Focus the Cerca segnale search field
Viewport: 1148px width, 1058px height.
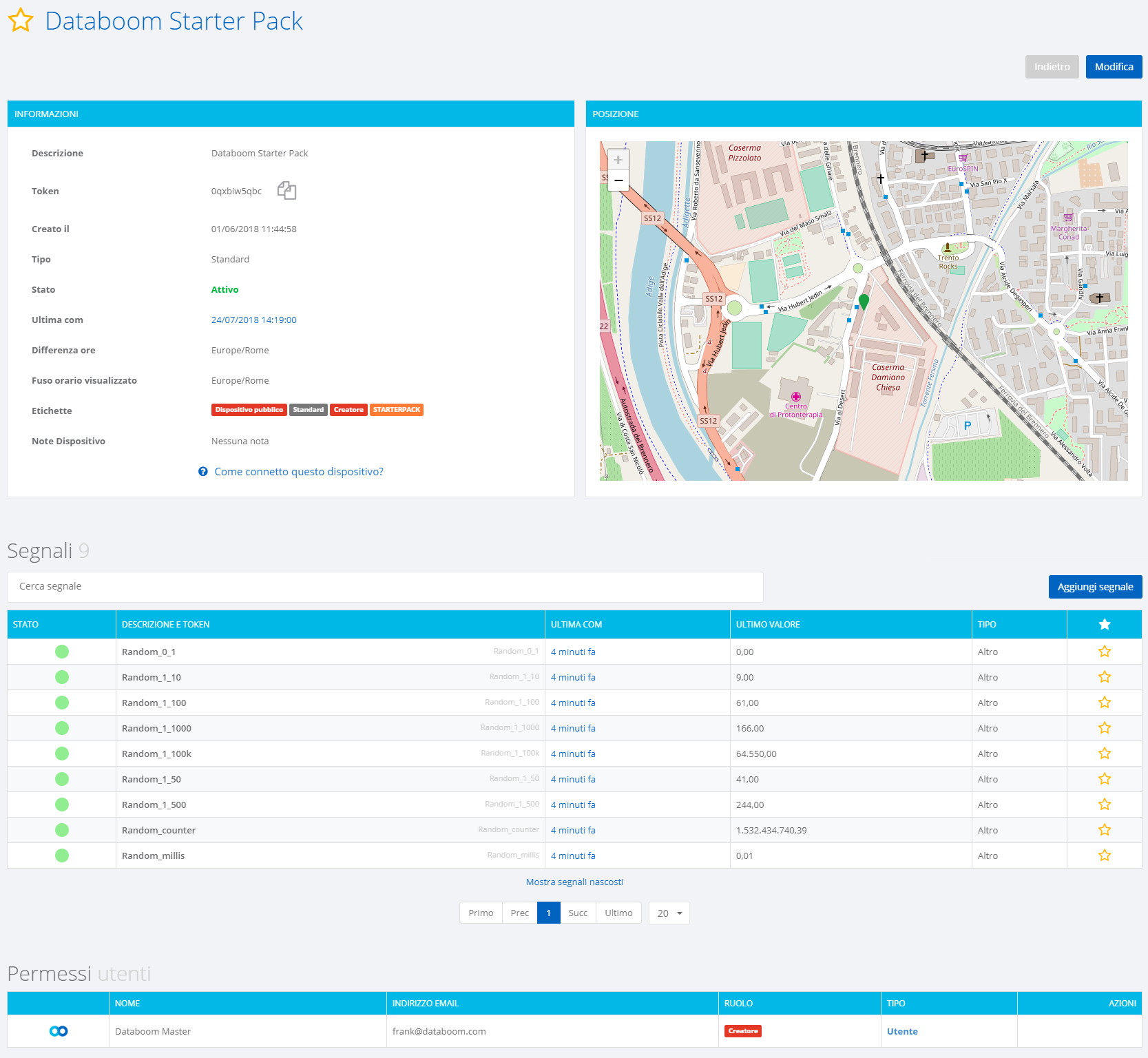[x=385, y=587]
